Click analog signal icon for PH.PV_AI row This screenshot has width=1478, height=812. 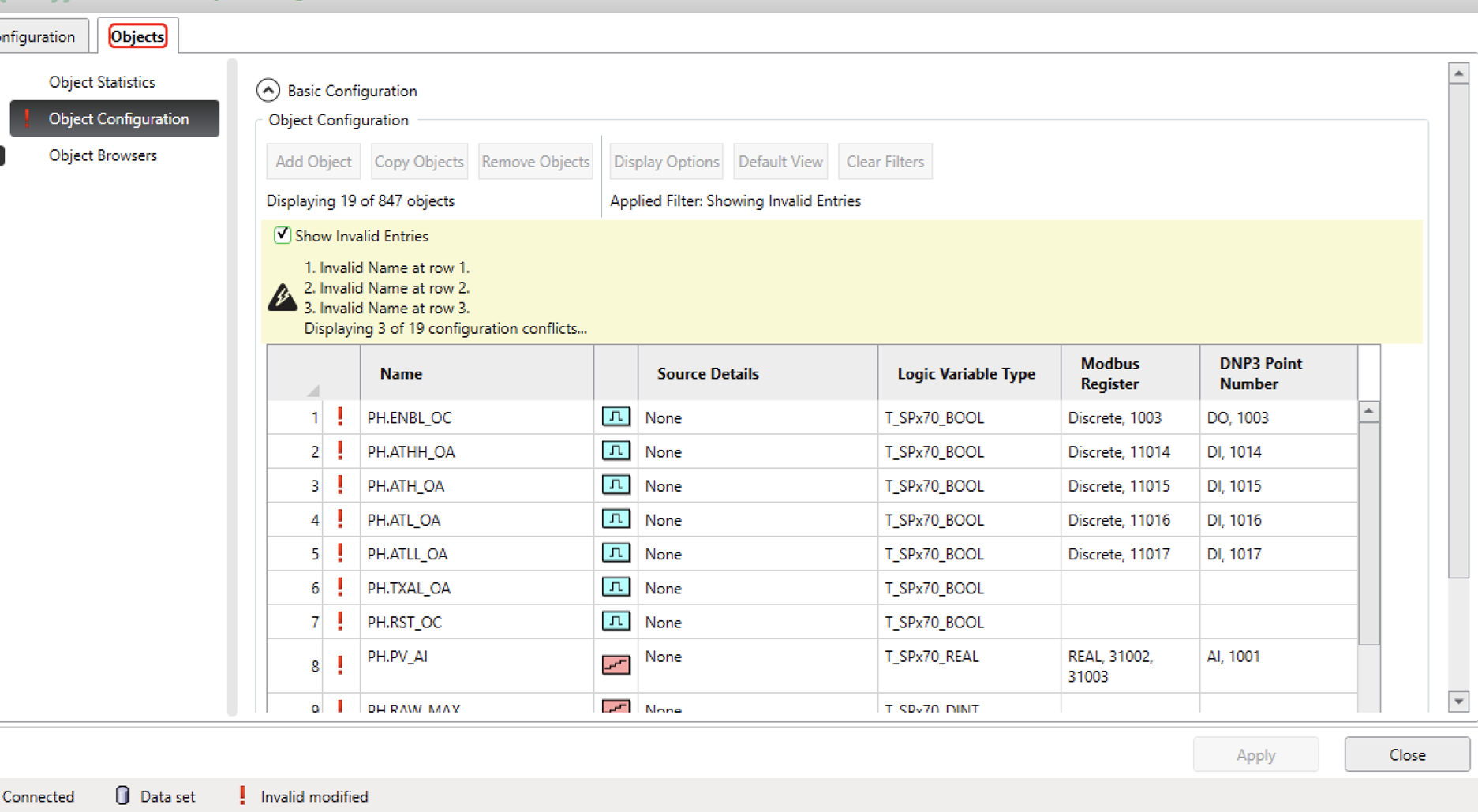click(616, 665)
